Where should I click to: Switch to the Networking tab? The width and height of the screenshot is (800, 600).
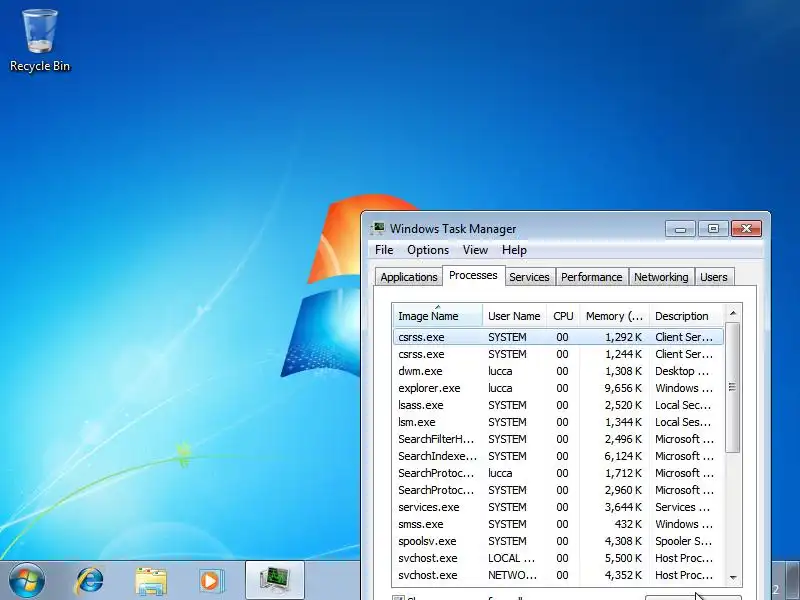[x=661, y=277]
